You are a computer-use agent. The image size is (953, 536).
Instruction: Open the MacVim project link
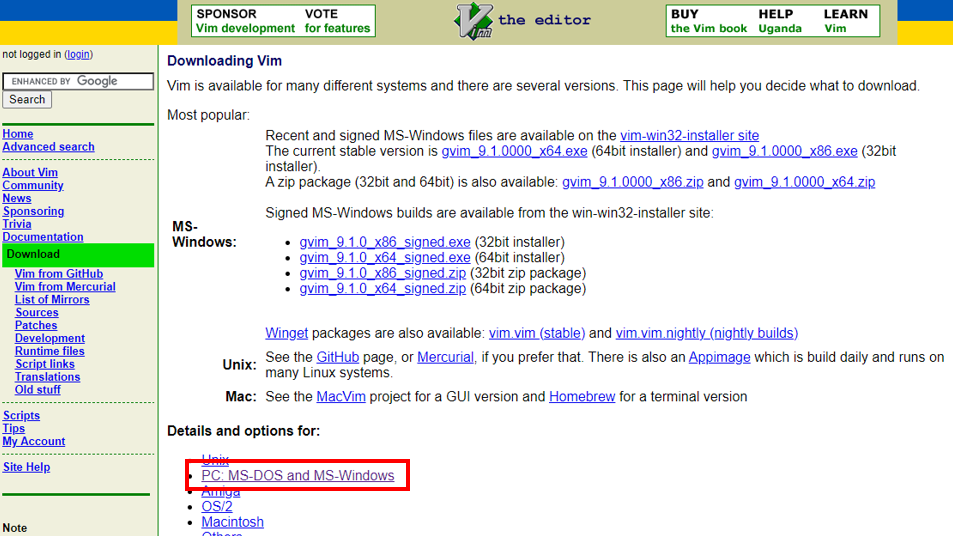[341, 397]
